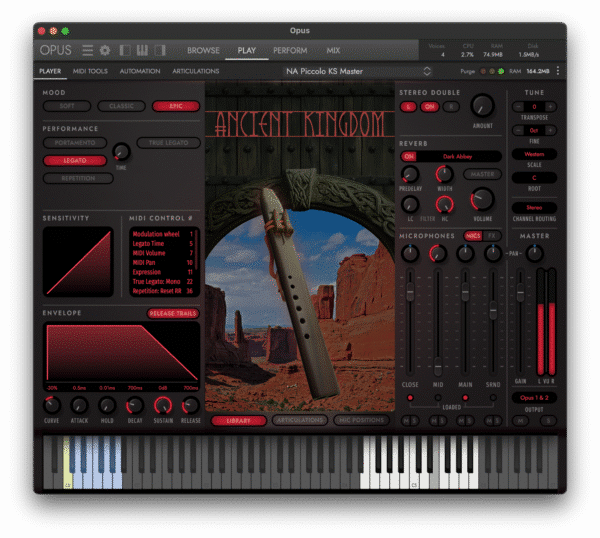Adjust the Stereo Double Amount knob

tap(482, 106)
